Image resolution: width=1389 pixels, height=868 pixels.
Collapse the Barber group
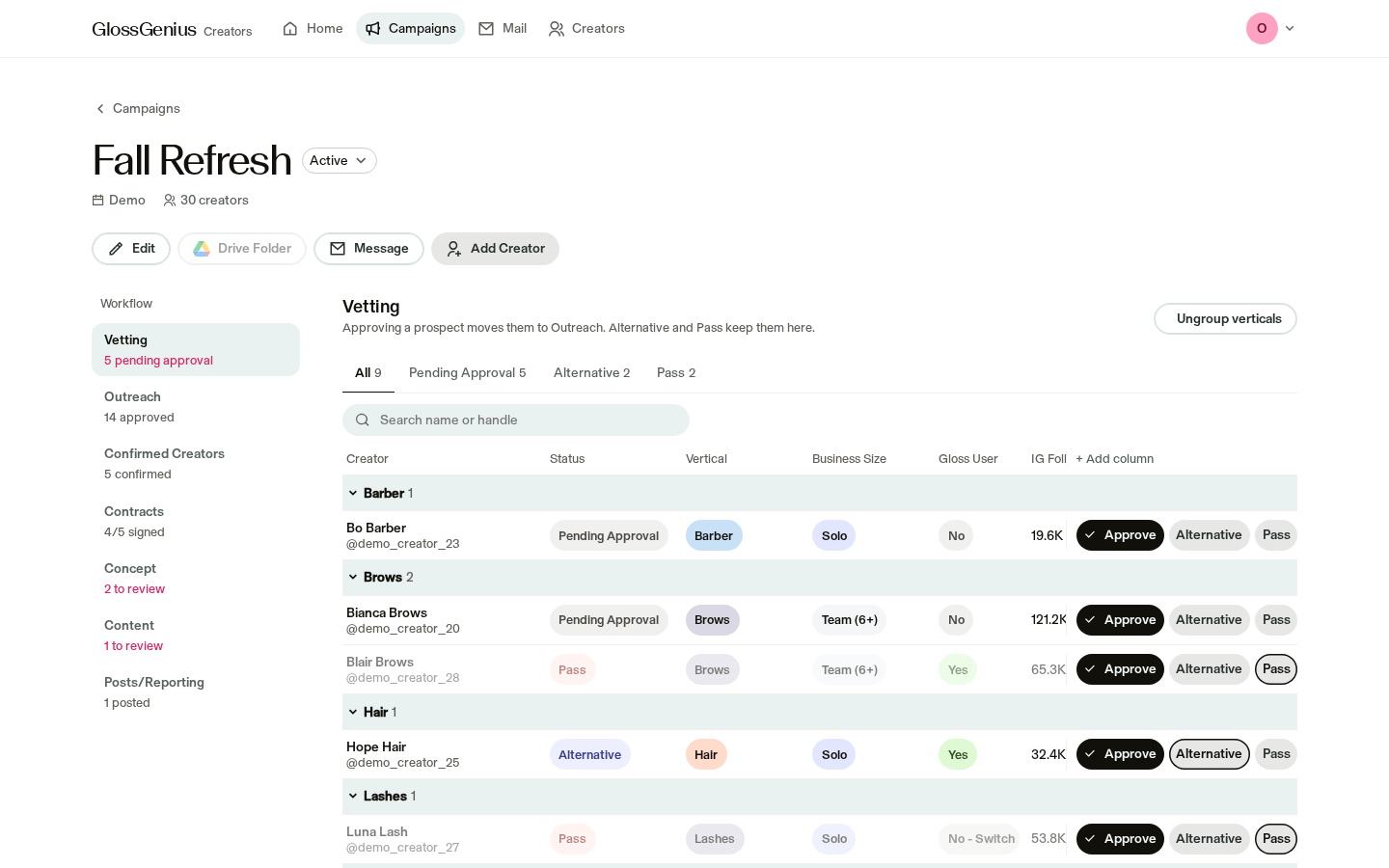(x=353, y=494)
